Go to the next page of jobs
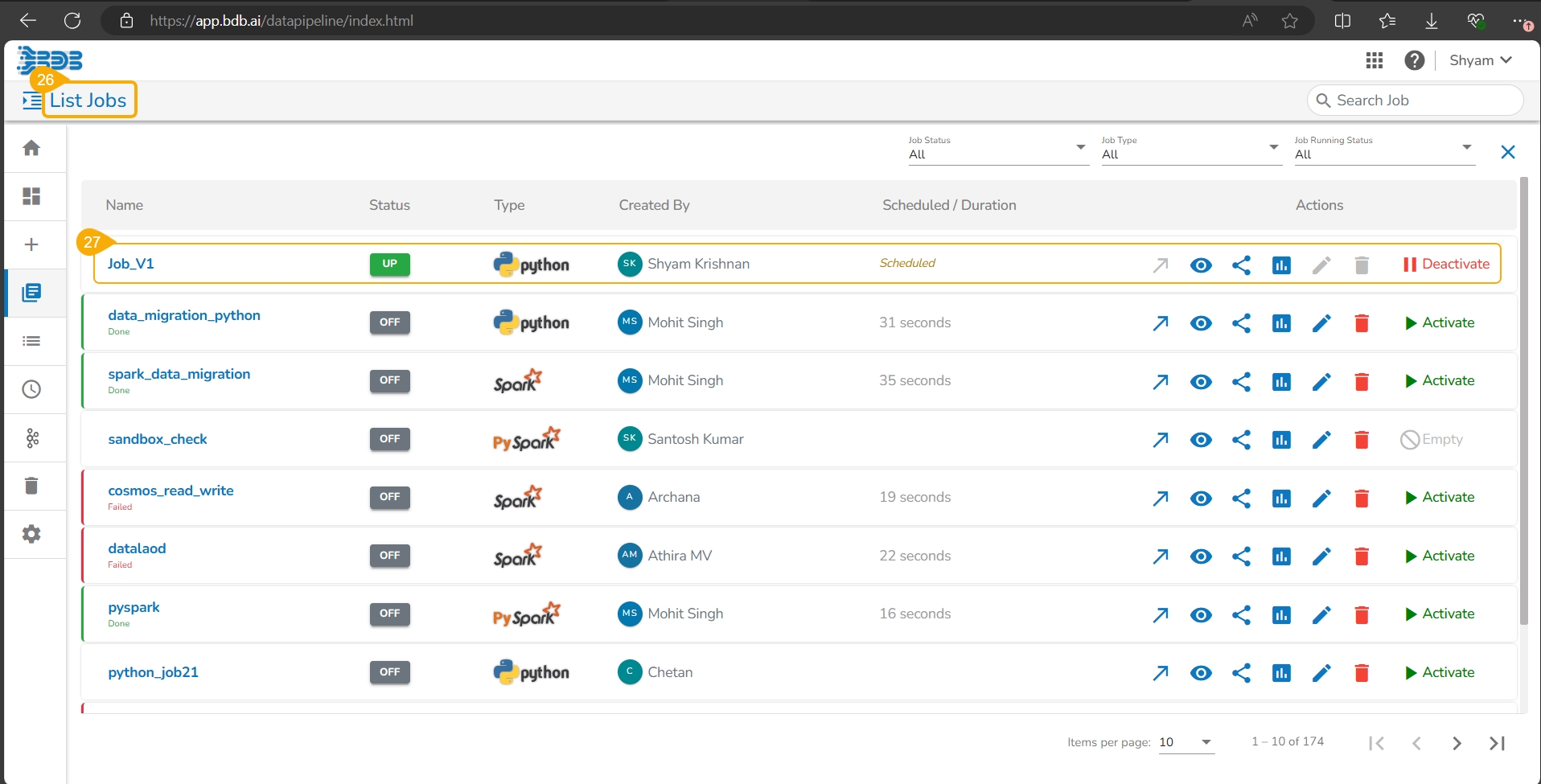 [1457, 743]
